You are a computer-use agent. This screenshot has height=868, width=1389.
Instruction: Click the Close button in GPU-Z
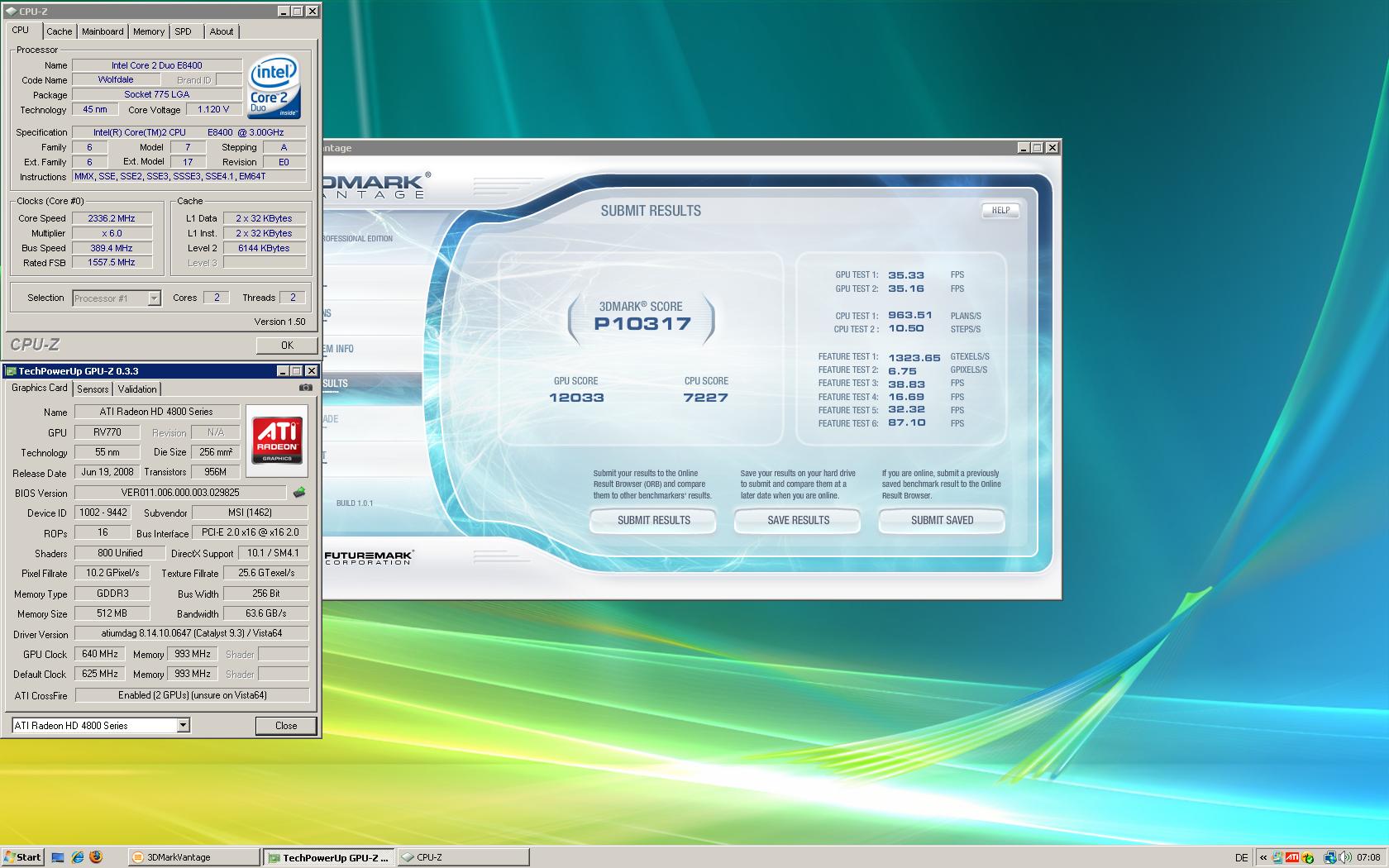(286, 726)
